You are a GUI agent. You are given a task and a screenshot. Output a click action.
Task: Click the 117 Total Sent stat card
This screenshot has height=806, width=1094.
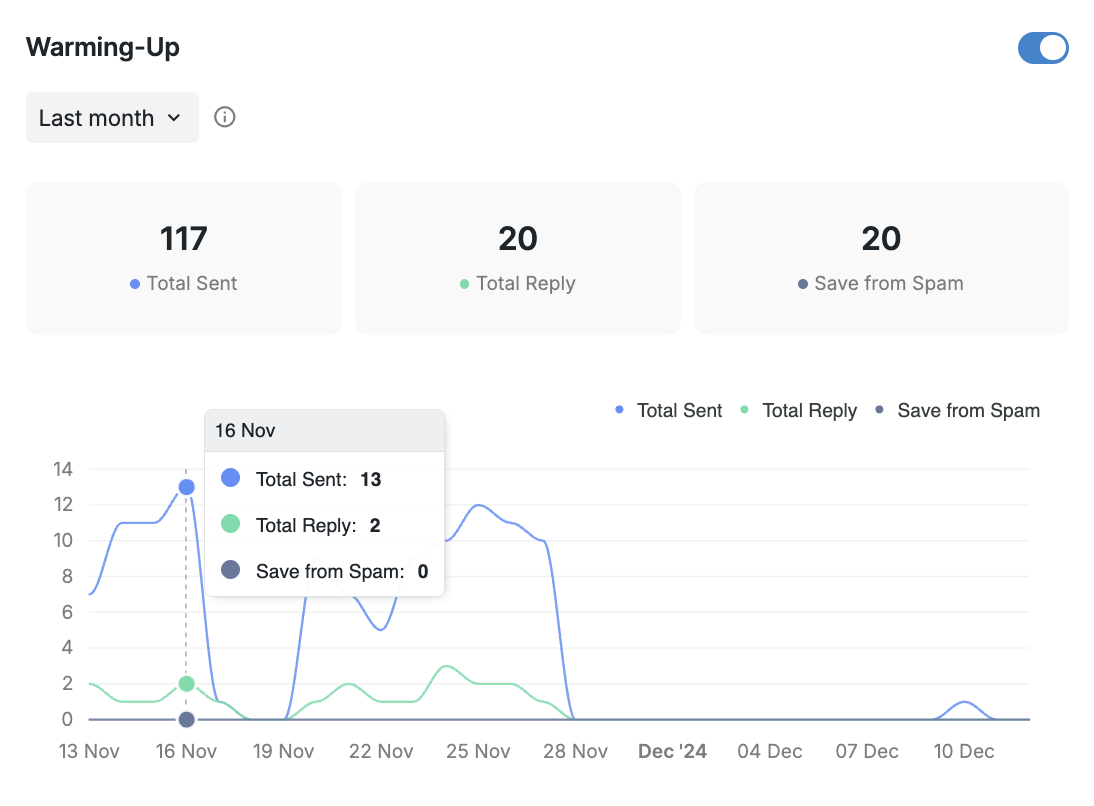click(x=184, y=258)
